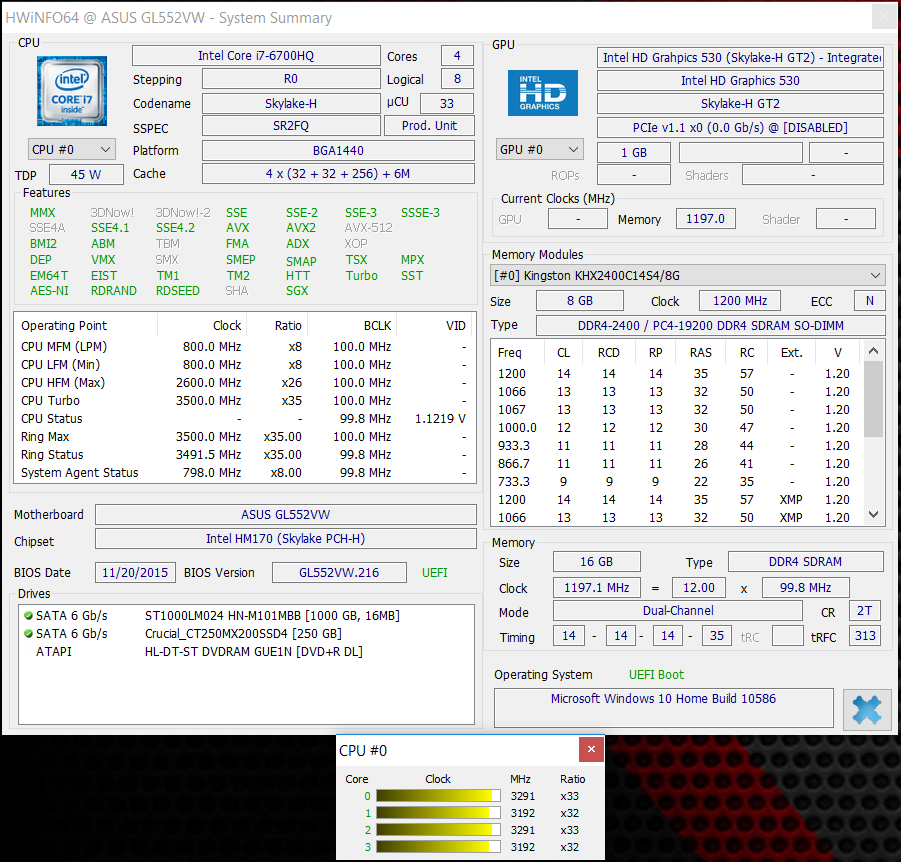Click the module Clock 1200 MHz field
This screenshot has width=901, height=862.
coord(740,301)
